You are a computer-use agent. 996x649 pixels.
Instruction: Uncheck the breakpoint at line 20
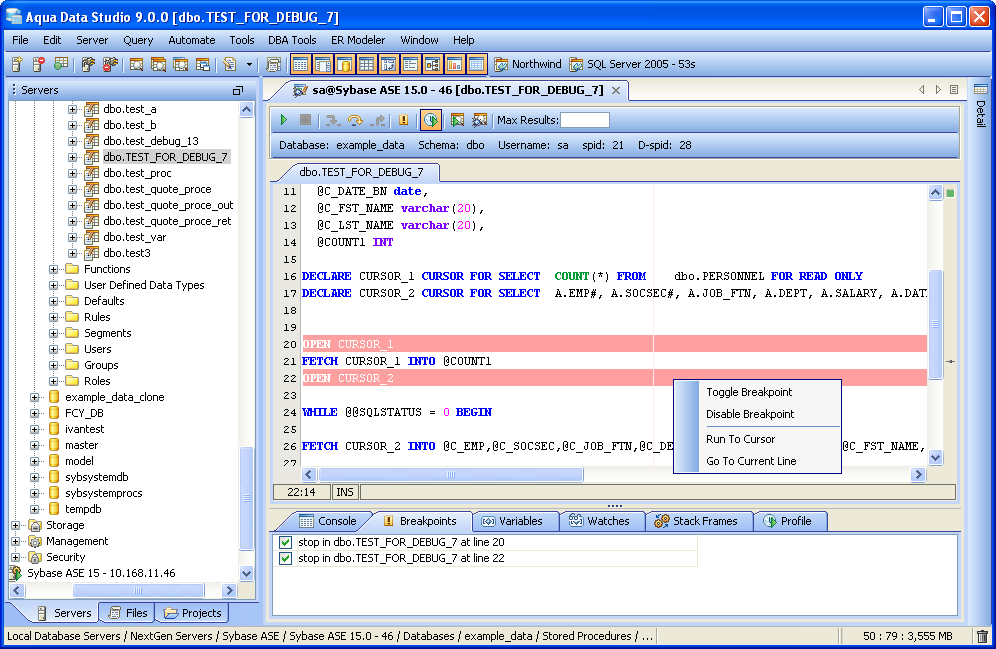tap(286, 542)
